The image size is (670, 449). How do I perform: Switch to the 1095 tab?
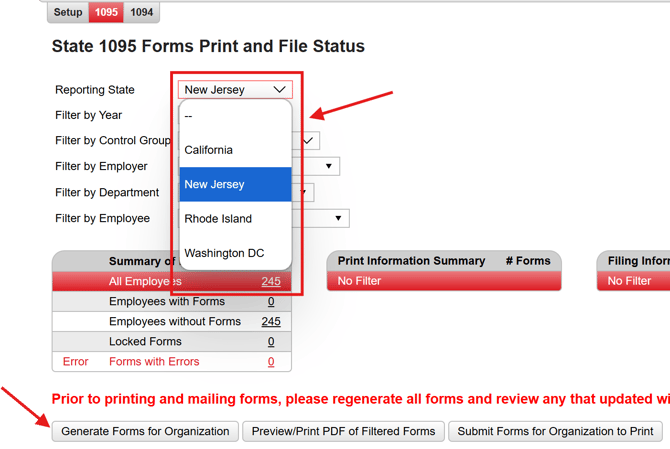(106, 12)
